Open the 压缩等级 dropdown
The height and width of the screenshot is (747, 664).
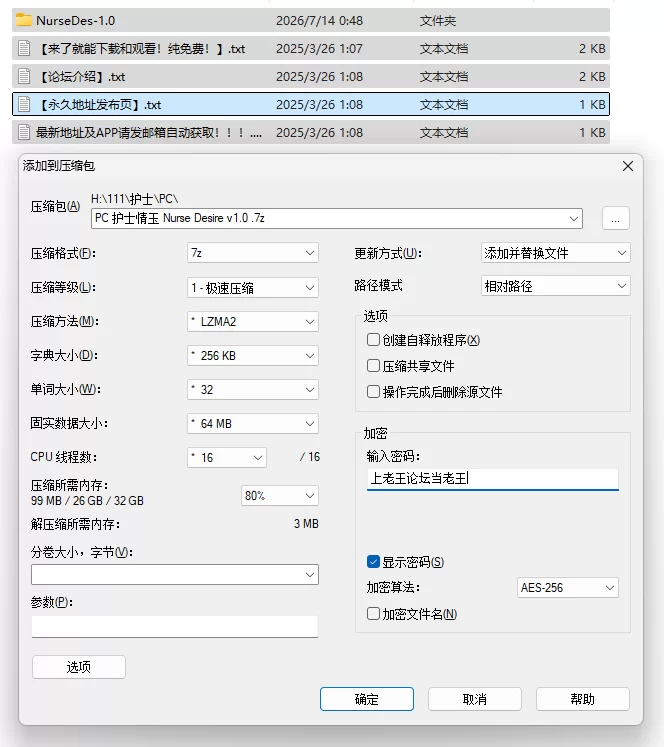(x=253, y=288)
